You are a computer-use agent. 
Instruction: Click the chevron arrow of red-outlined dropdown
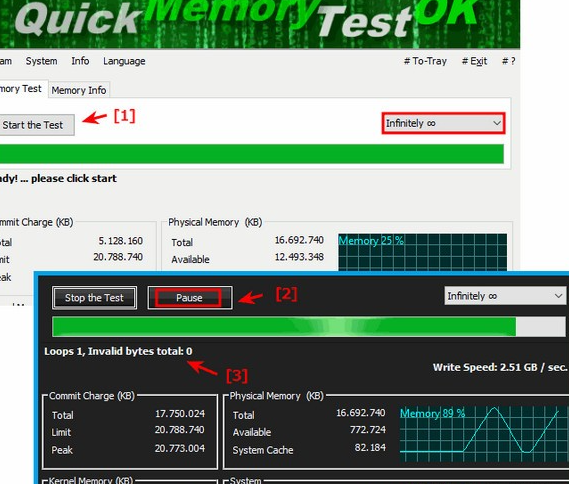coord(497,123)
